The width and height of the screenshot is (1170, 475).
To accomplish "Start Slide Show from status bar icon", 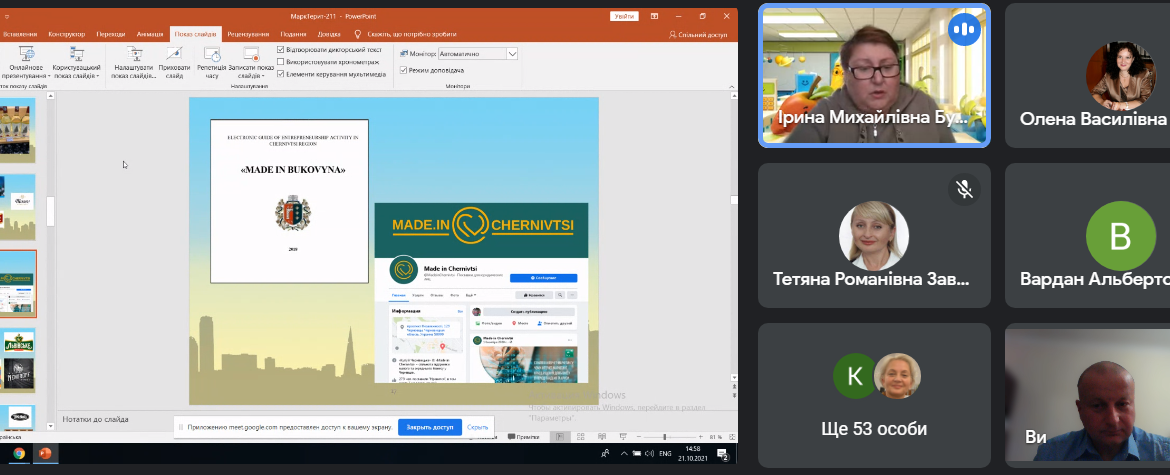I will 623,437.
